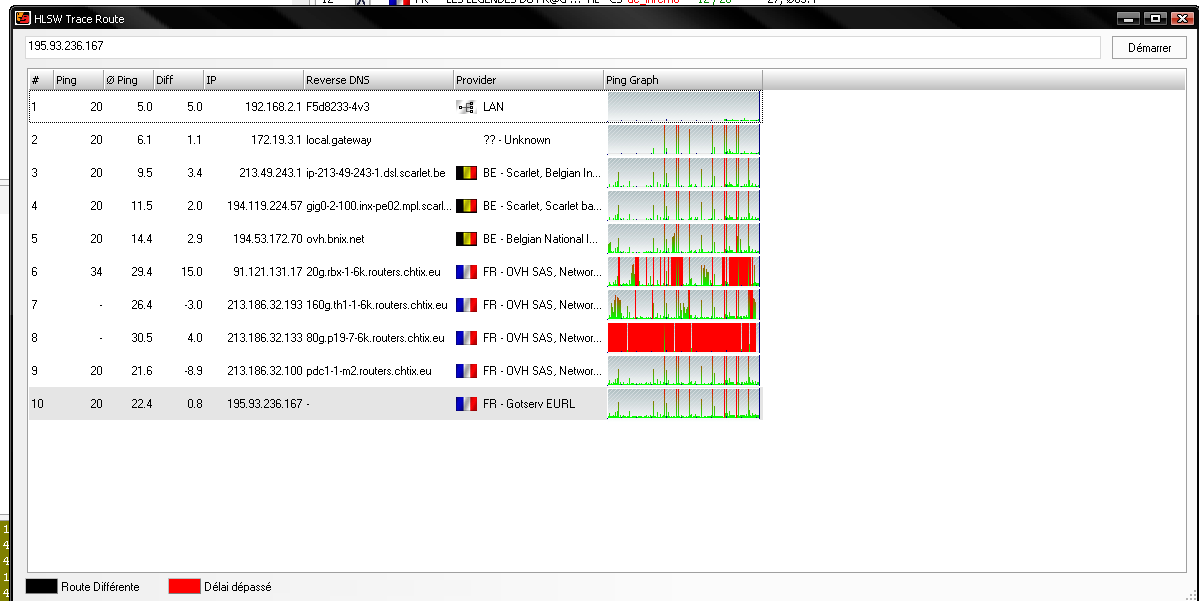Sort by the Reverse DNS column header

click(x=377, y=80)
